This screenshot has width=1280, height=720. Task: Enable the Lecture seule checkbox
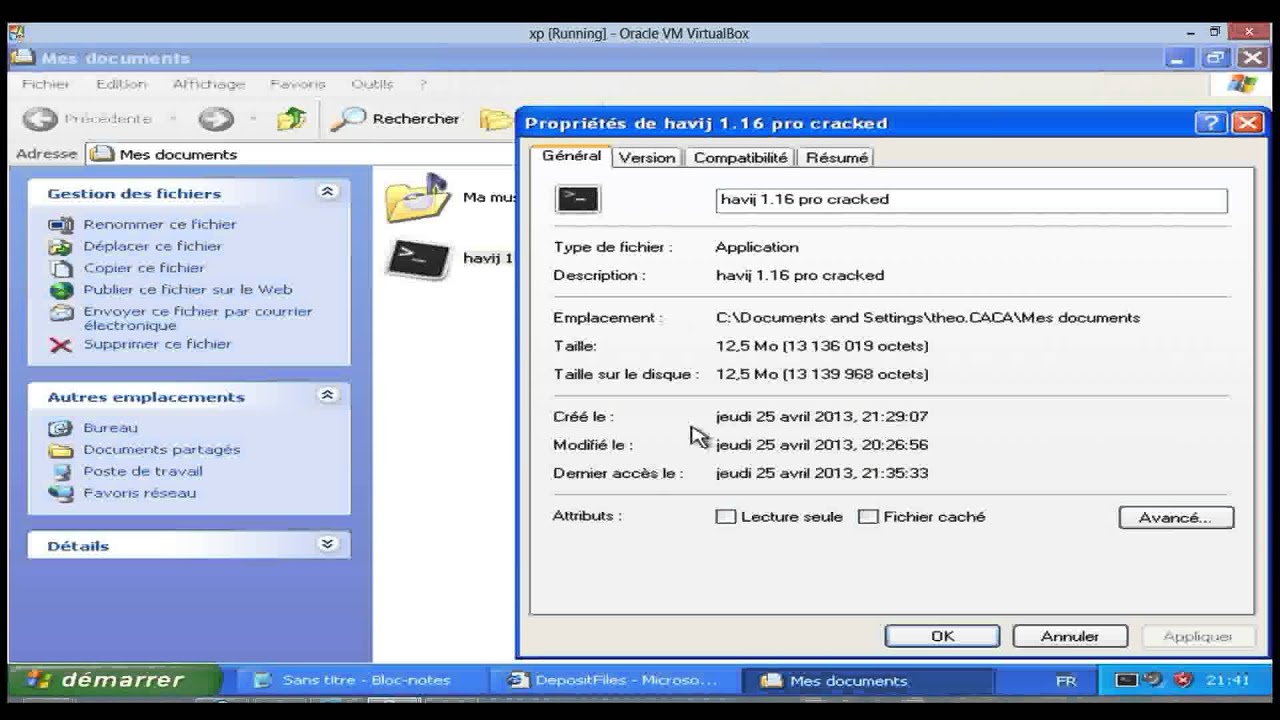coord(726,517)
